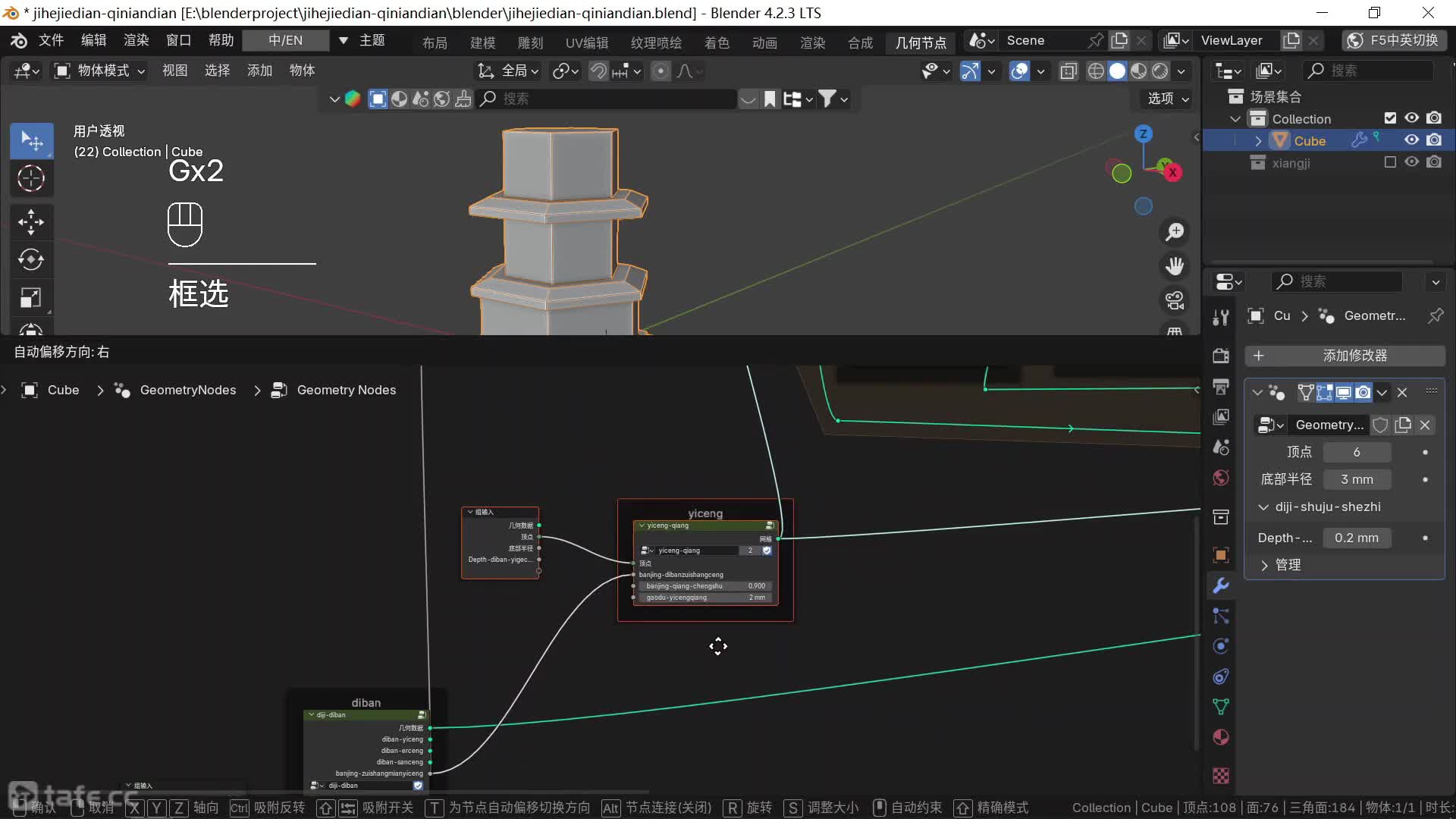Open the 文件 menu
This screenshot has width=1456, height=819.
51,40
